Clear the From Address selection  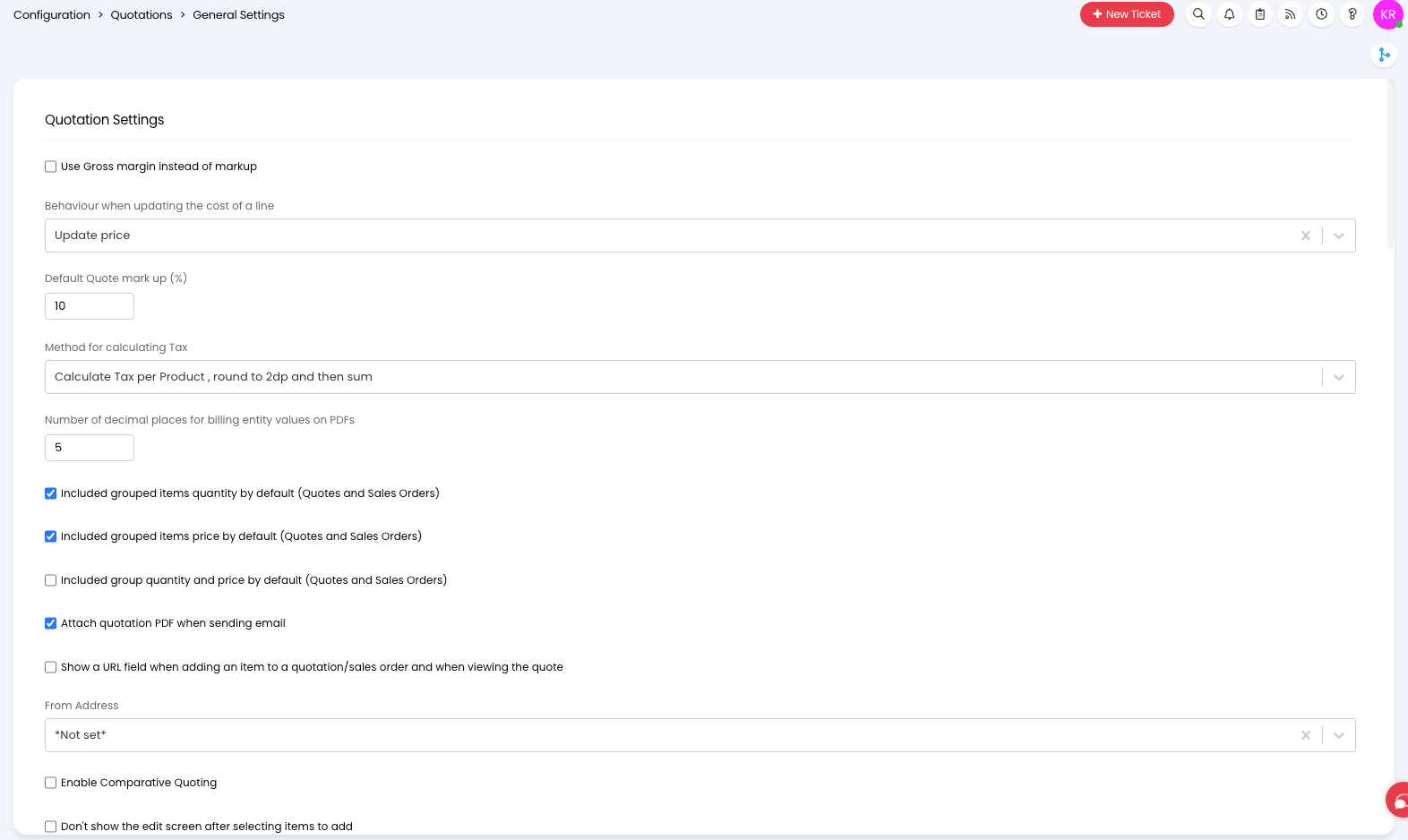click(1306, 735)
